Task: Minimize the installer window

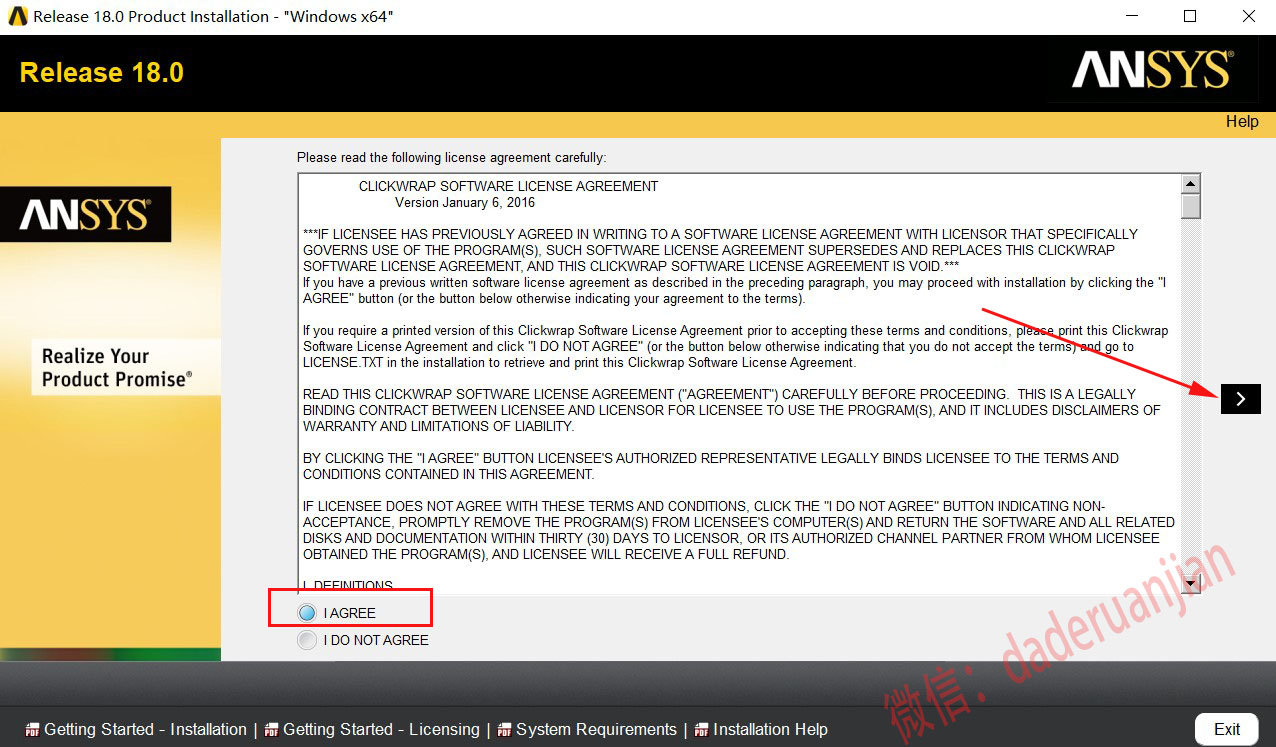Action: pyautogui.click(x=1131, y=16)
